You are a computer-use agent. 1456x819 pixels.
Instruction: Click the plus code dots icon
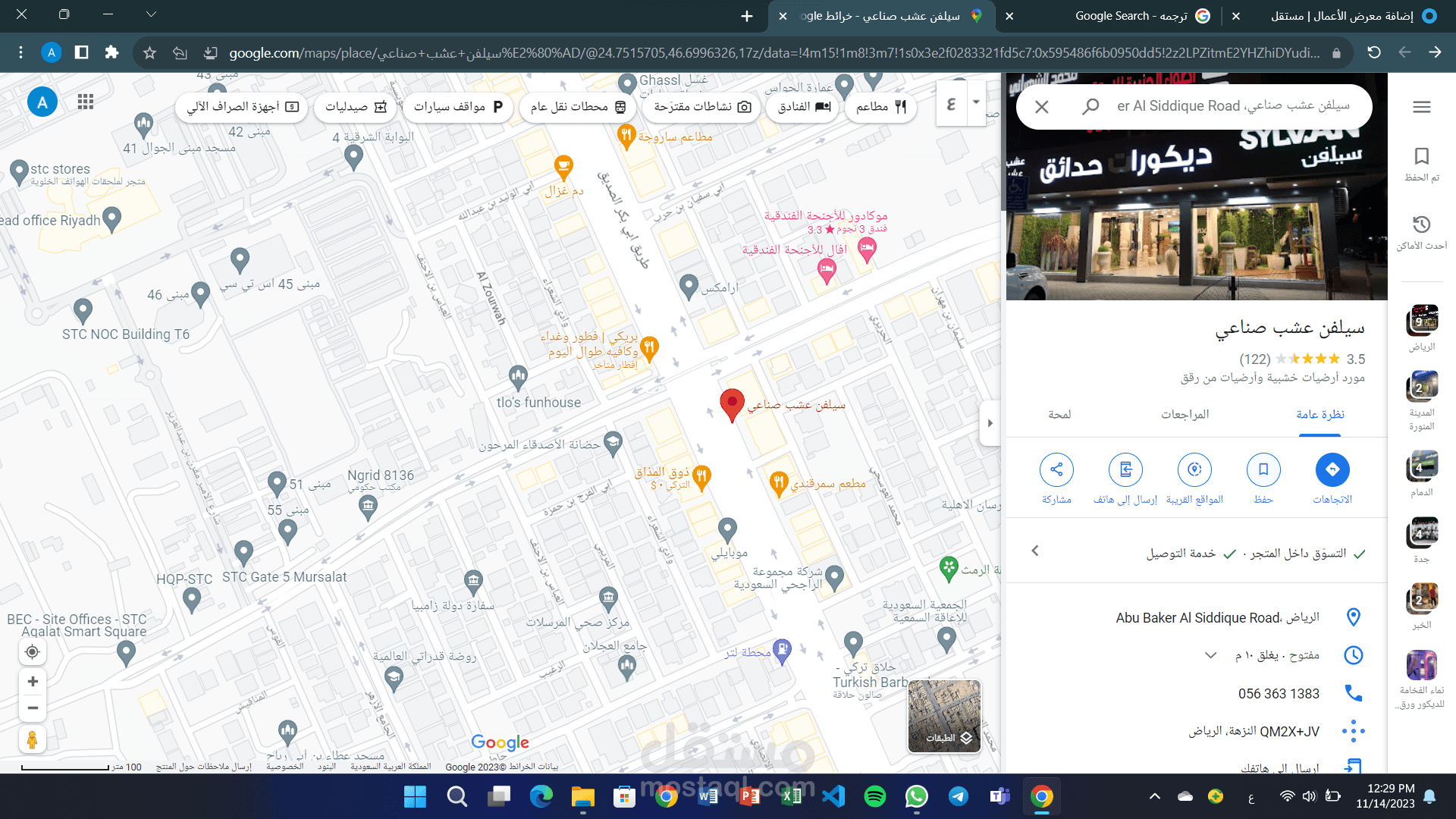1354,731
